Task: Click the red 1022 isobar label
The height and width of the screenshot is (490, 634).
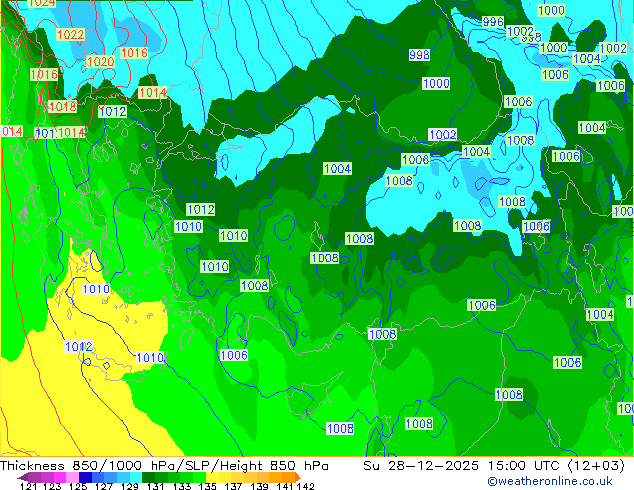Action: tap(70, 34)
